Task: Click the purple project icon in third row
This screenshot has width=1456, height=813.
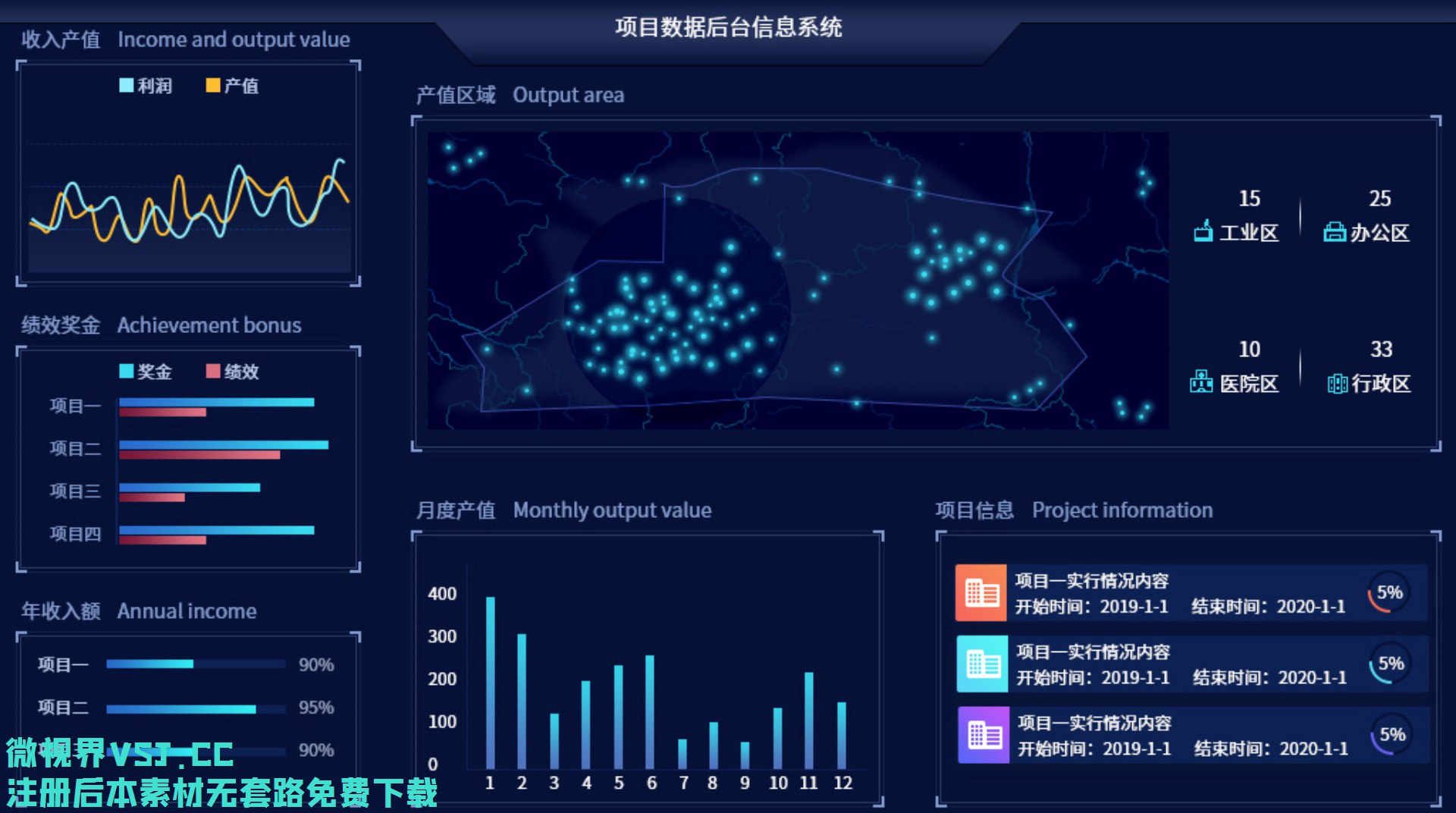Action: [x=984, y=735]
